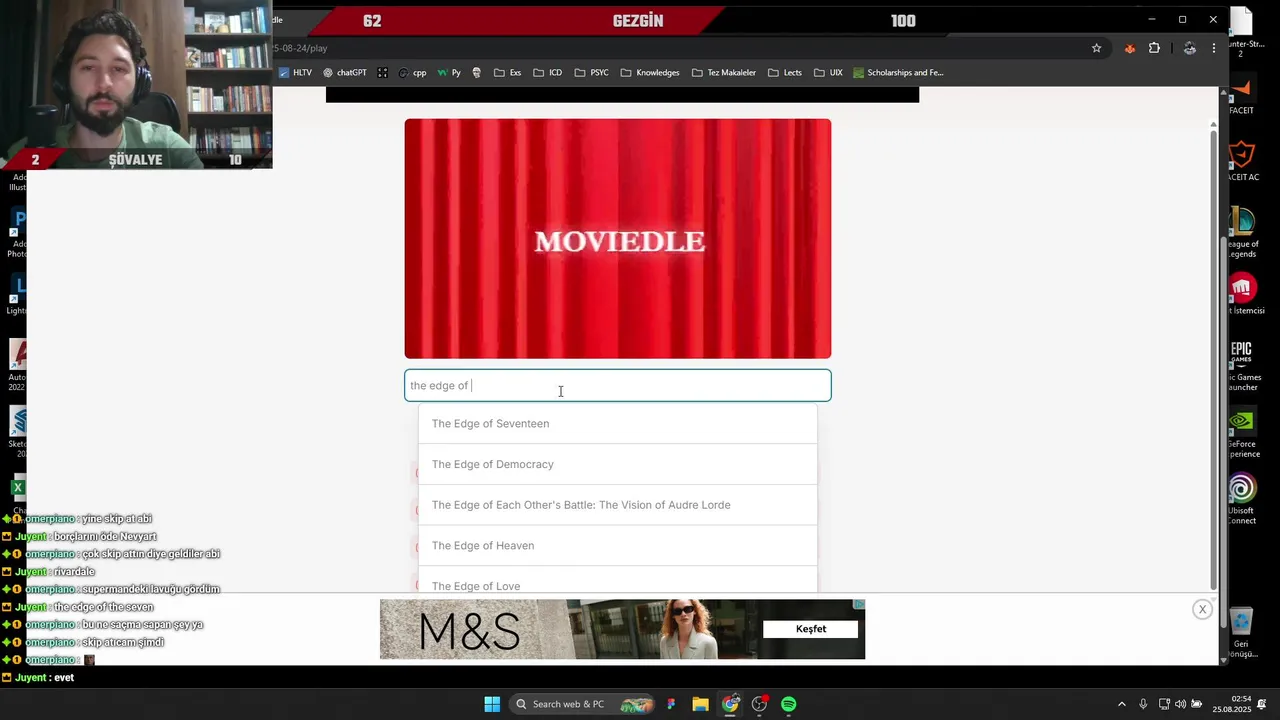Open the Knowledges bookmark folder
Screen dimensions: 1280x720
pos(649,72)
